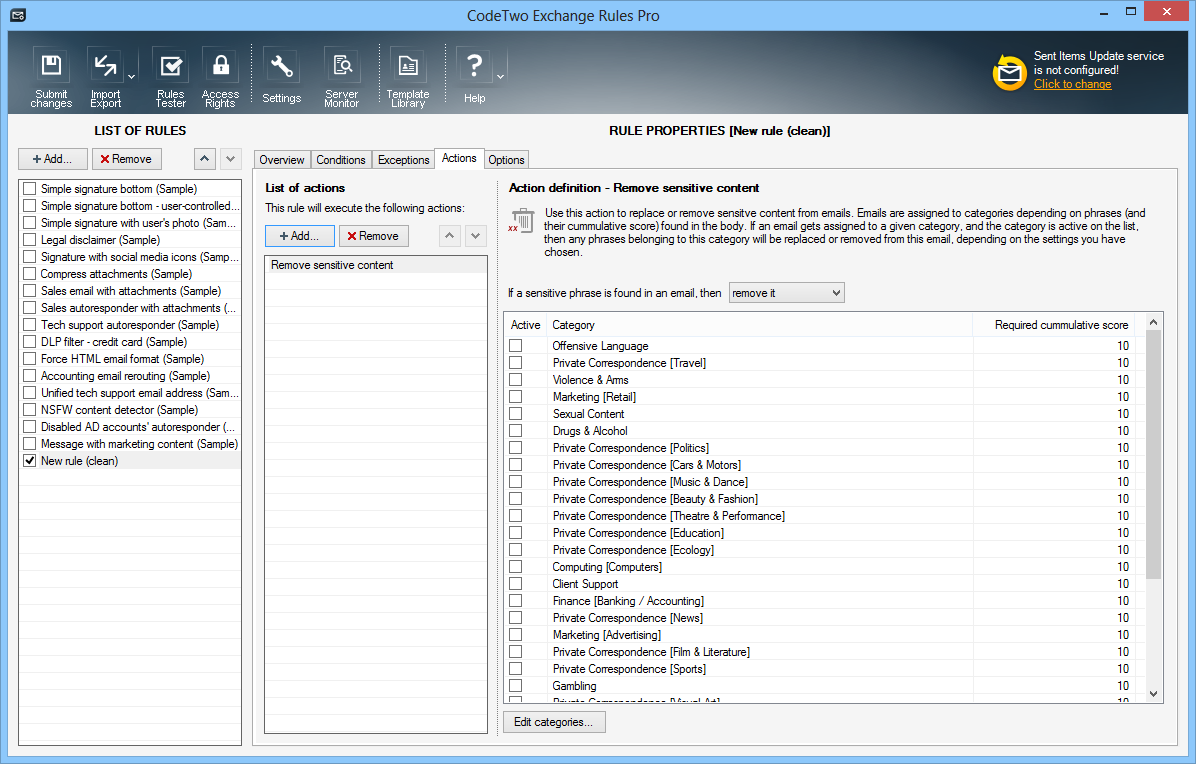This screenshot has width=1196, height=764.
Task: Move selected rule down in rules list
Action: 231,159
